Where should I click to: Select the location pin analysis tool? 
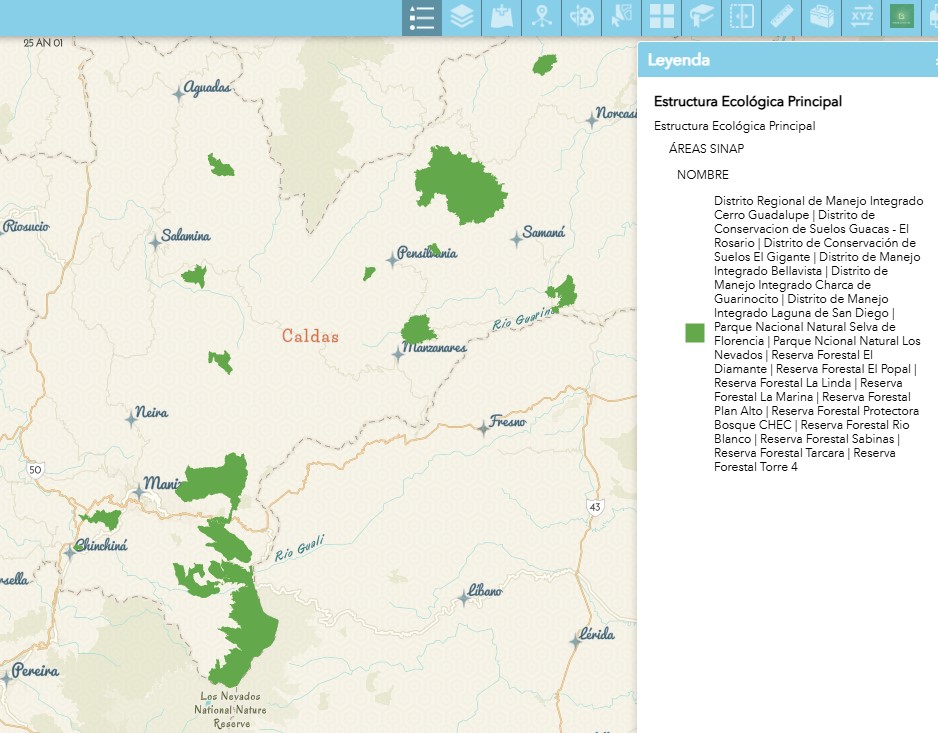(541, 18)
